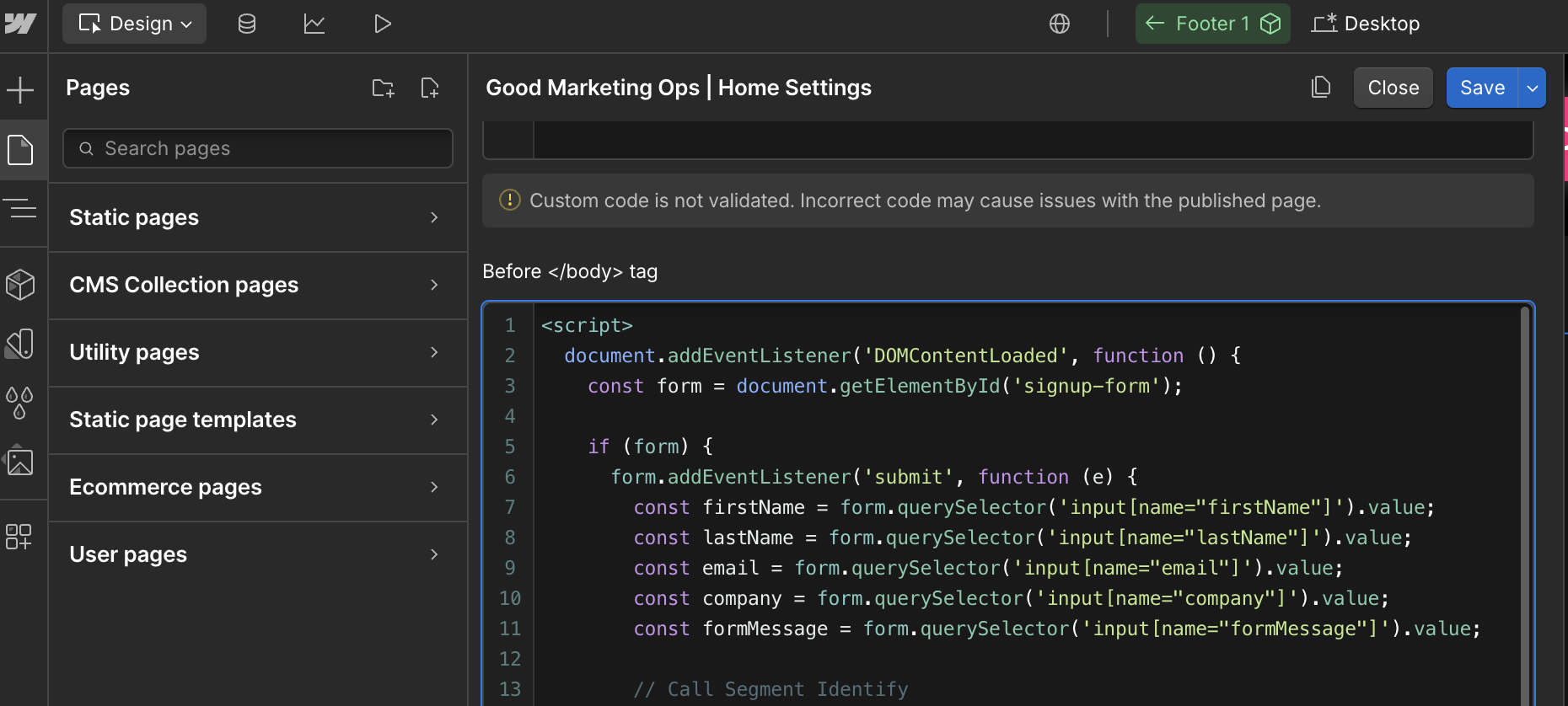The width and height of the screenshot is (1568, 706).
Task: Expand the Utility pages section
Action: pyautogui.click(x=258, y=352)
